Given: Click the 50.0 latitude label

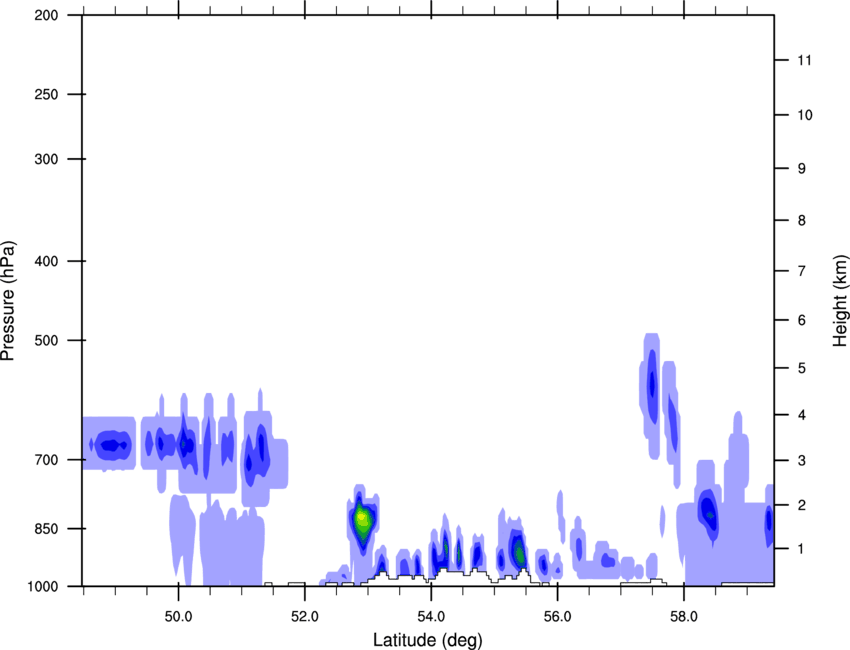Looking at the screenshot, I should [178, 617].
